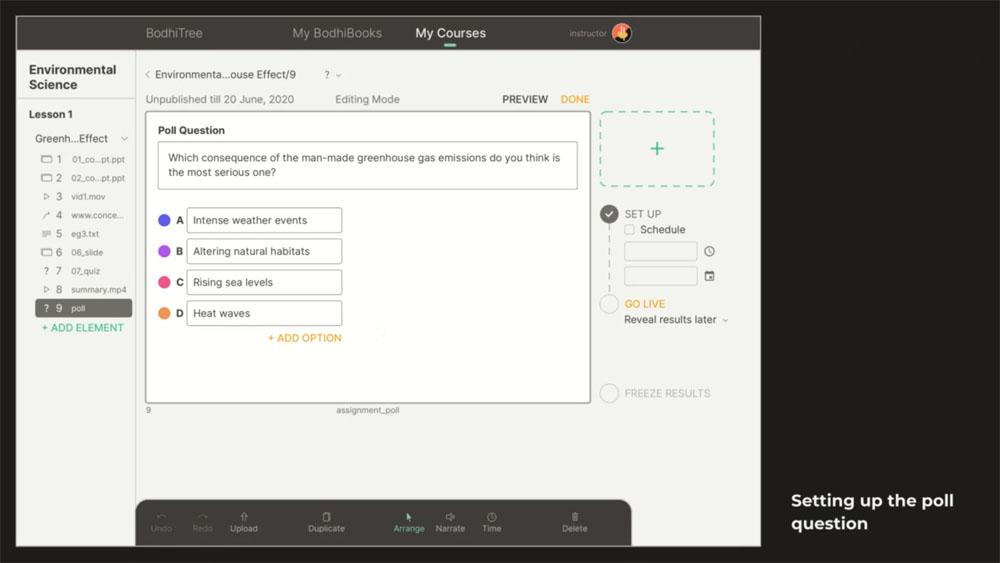Open the schedule calendar date picker icon

click(x=709, y=276)
